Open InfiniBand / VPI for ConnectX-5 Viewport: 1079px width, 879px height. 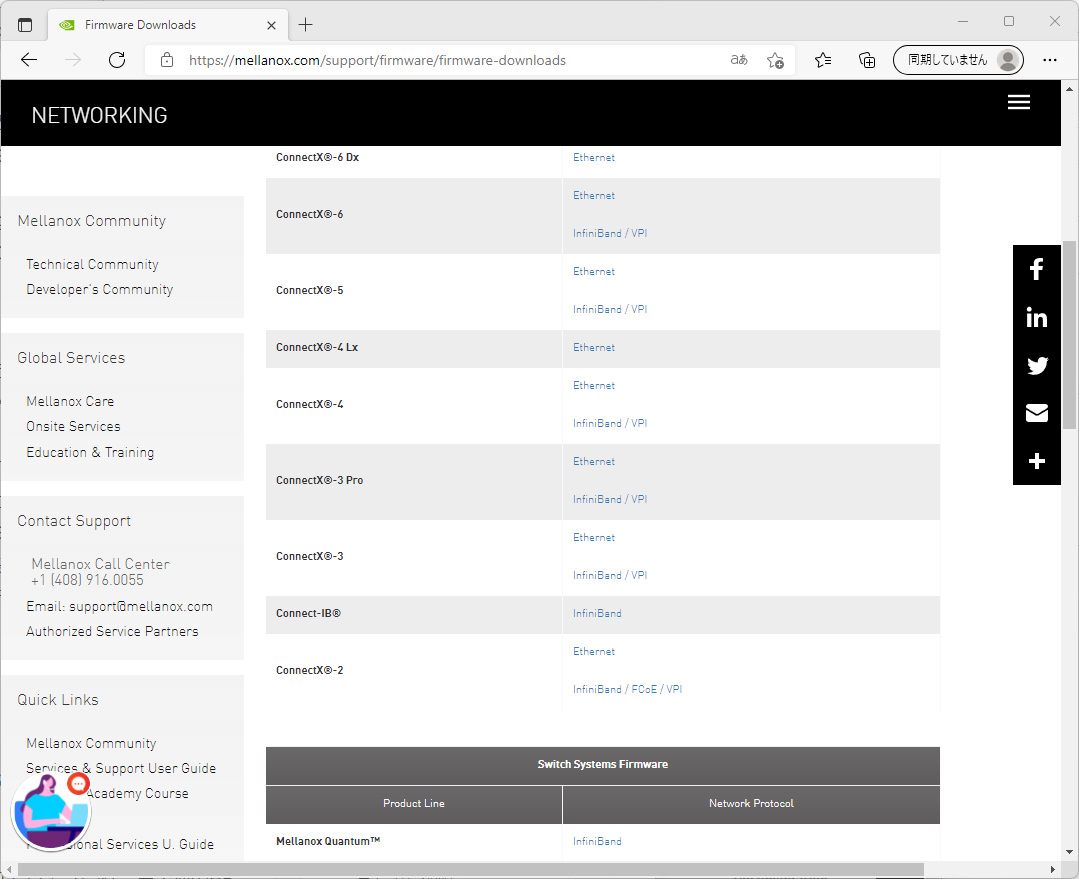(x=610, y=310)
